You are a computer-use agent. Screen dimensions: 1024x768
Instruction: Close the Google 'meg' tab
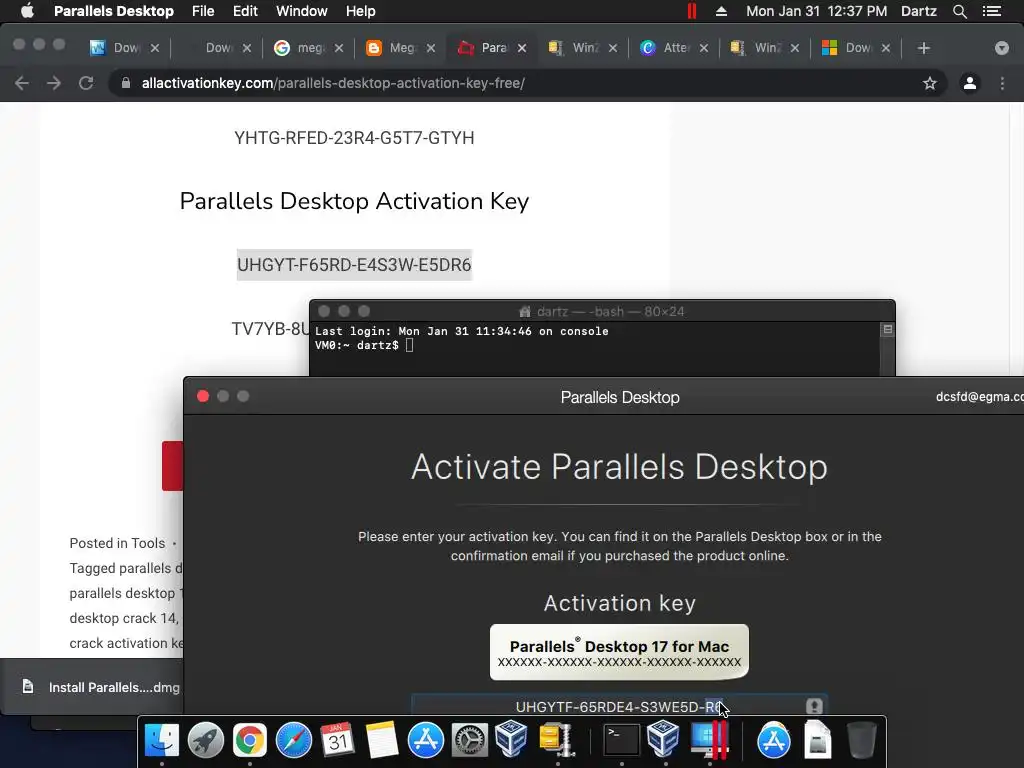click(339, 48)
